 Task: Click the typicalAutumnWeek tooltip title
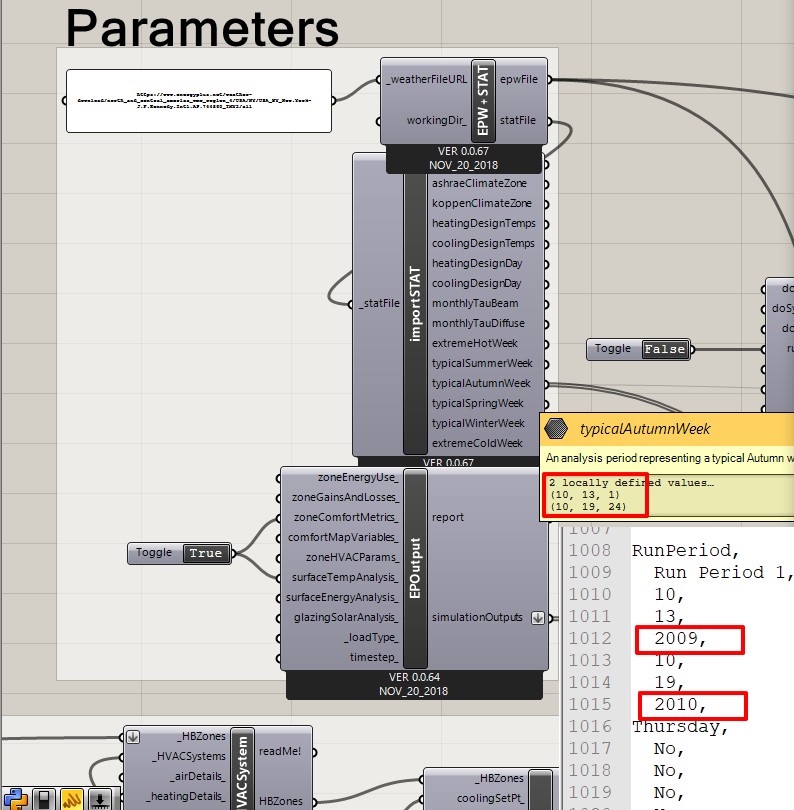coord(645,429)
